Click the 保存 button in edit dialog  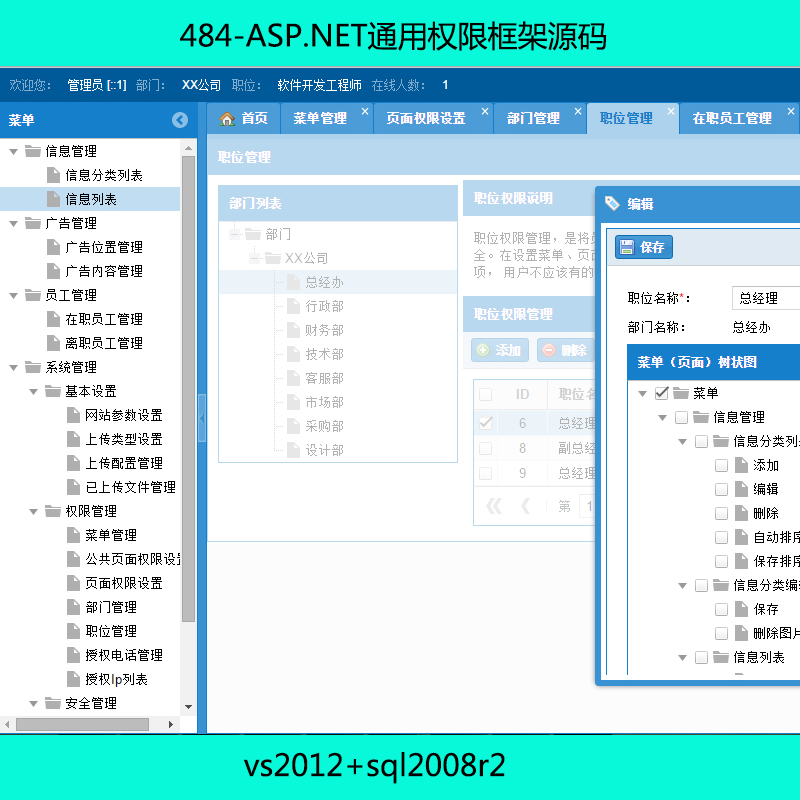(643, 247)
